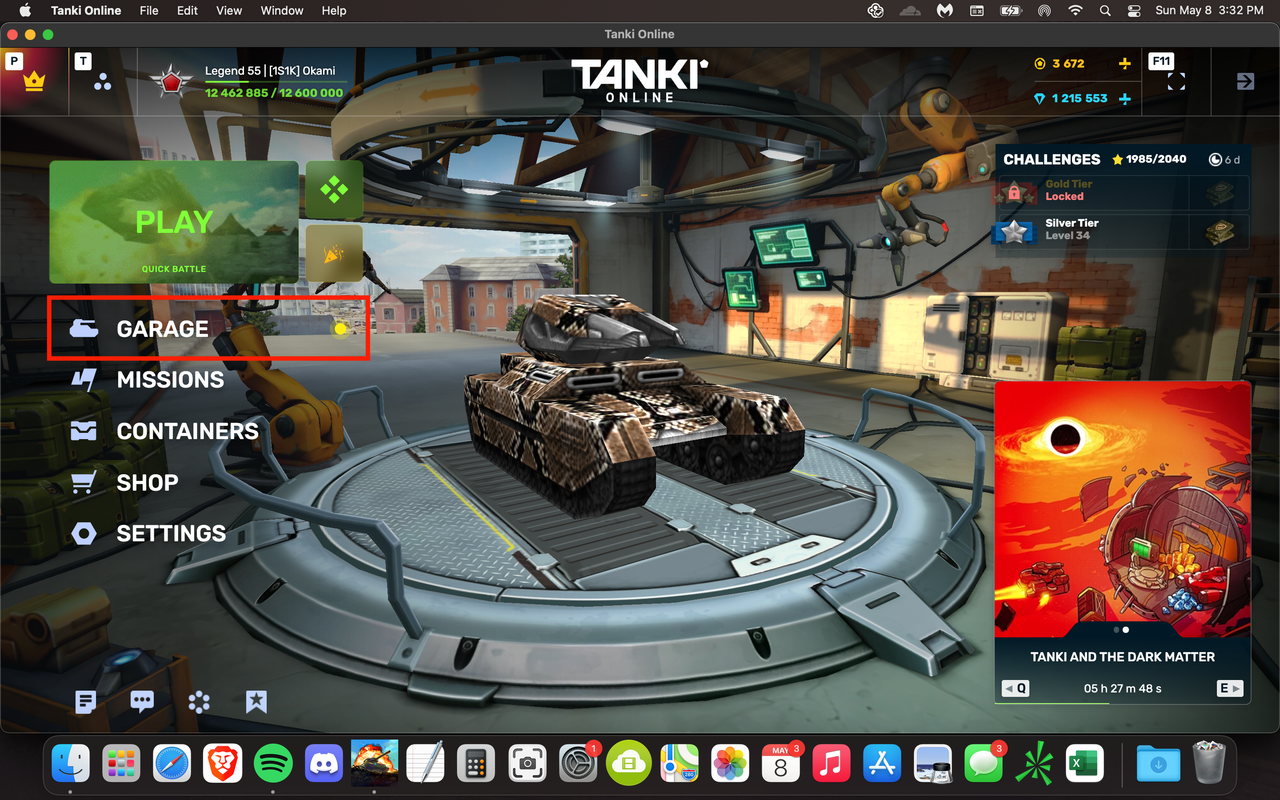1280x800 pixels.
Task: Click the Malwarebytes menu bar icon
Action: tap(944, 10)
